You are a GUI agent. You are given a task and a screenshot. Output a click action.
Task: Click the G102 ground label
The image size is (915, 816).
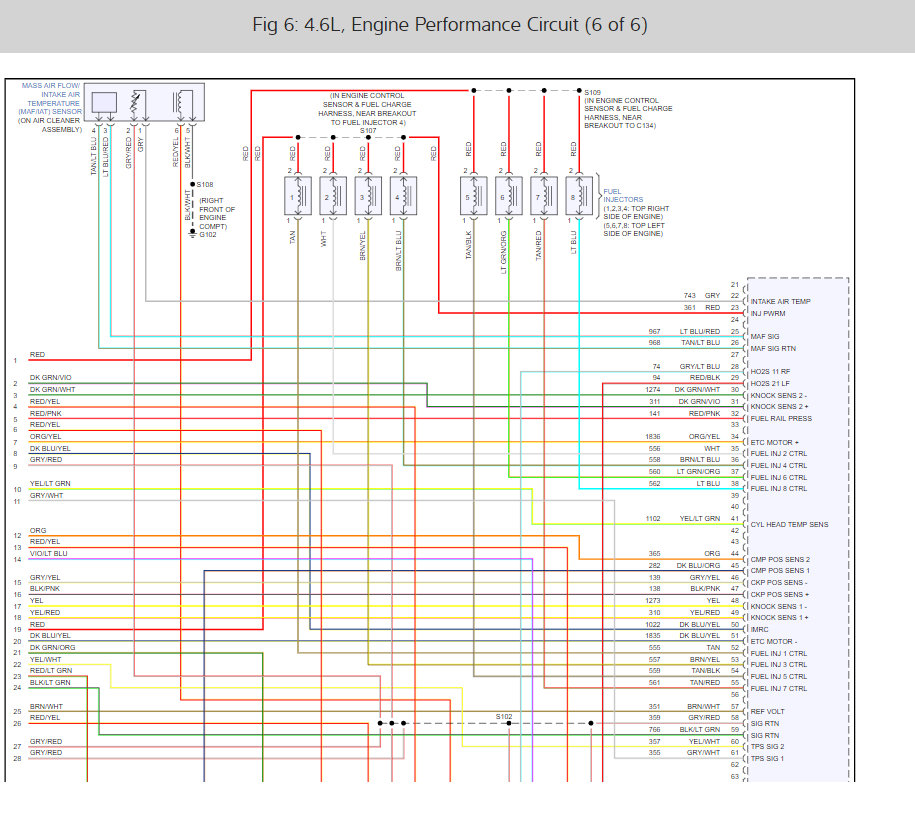click(x=208, y=235)
